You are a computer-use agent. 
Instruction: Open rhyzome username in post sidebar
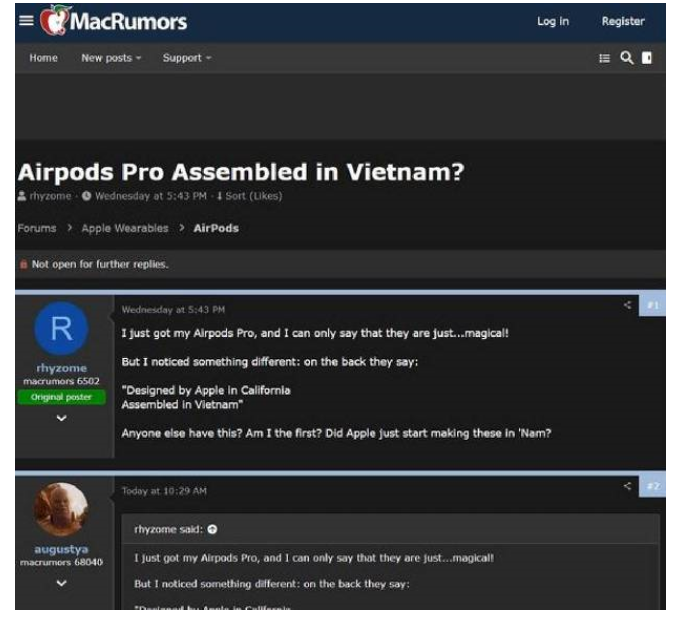point(62,368)
